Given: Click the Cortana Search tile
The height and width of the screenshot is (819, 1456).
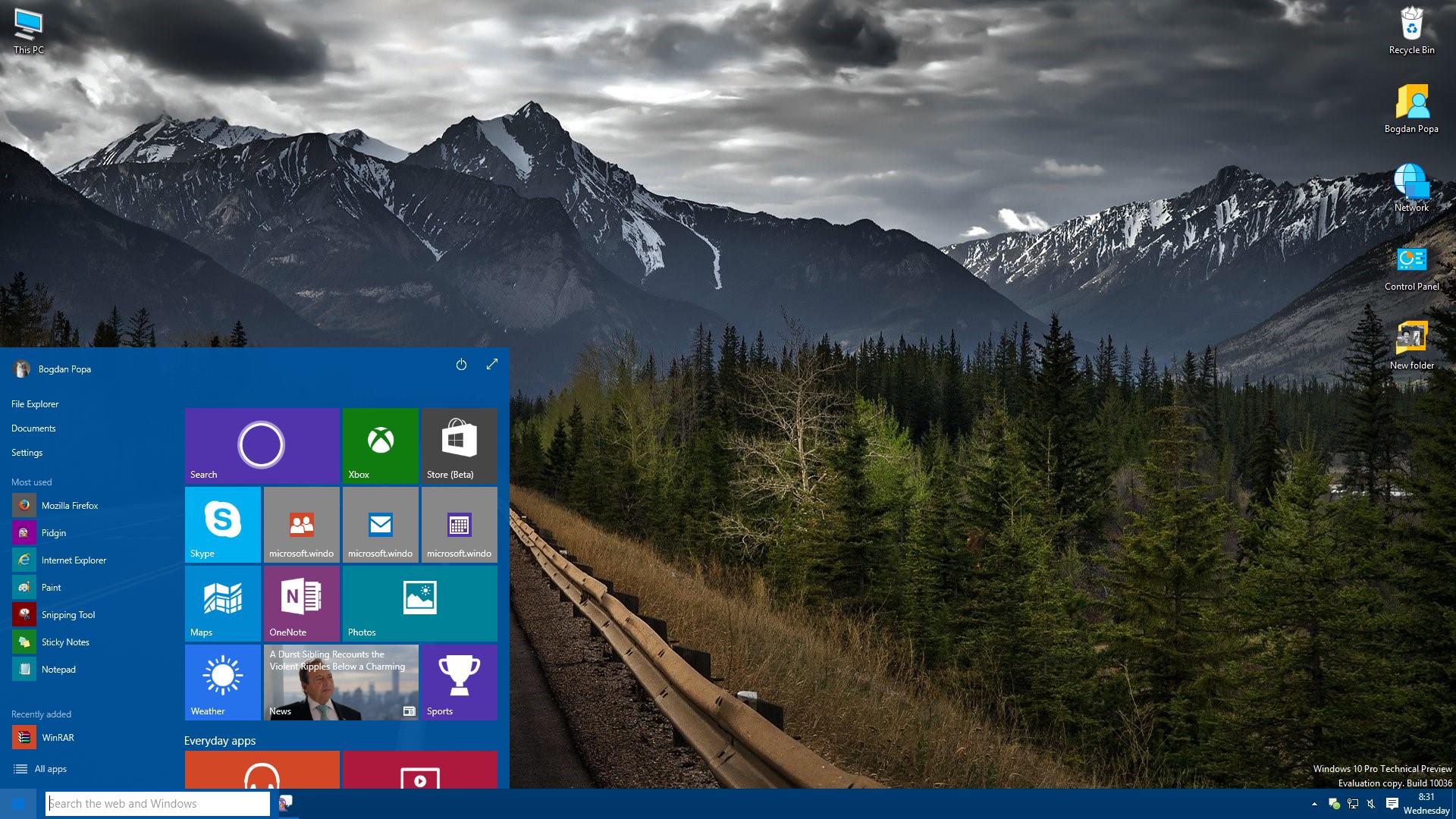Looking at the screenshot, I should [262, 445].
